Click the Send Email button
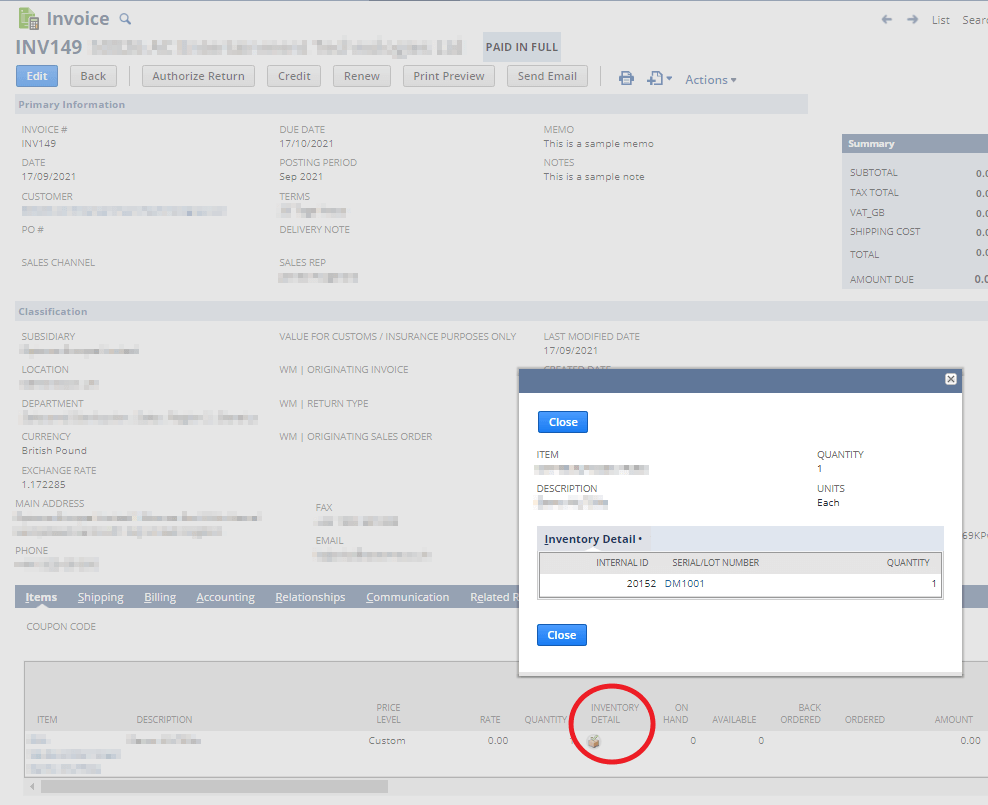Viewport: 988px width, 805px height. (x=547, y=76)
